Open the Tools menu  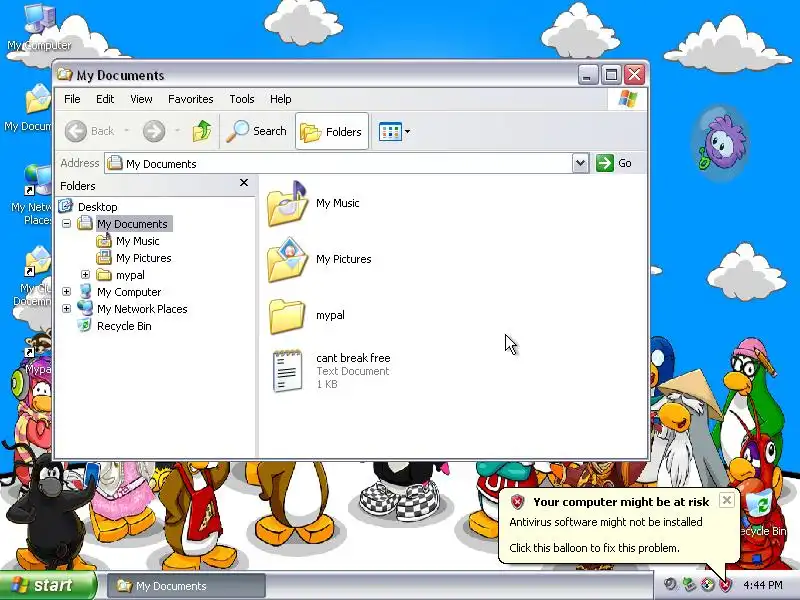[242, 99]
